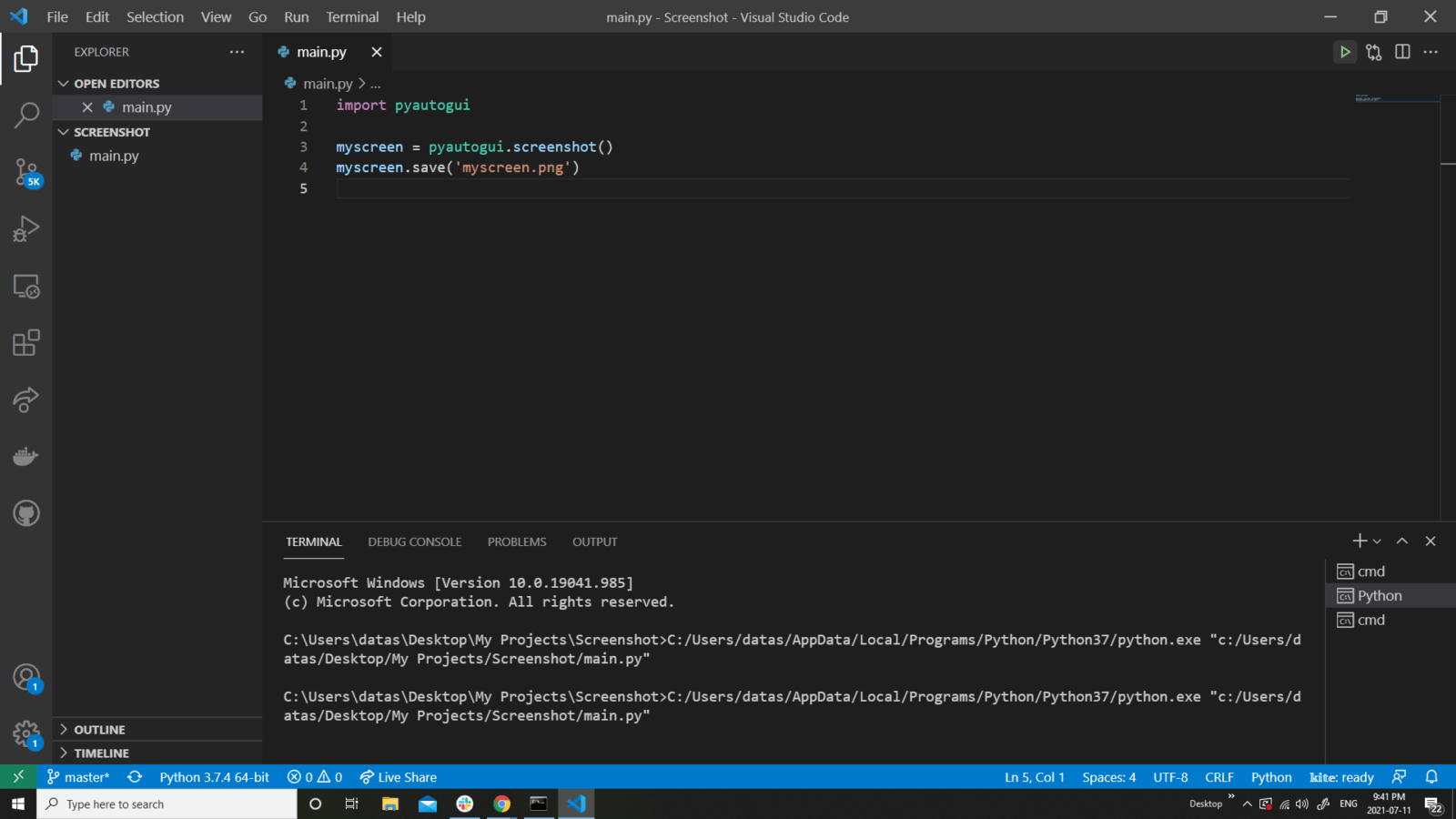Select the main.py row in Open Editors
Screen dimensions: 1456x819
coord(157,107)
